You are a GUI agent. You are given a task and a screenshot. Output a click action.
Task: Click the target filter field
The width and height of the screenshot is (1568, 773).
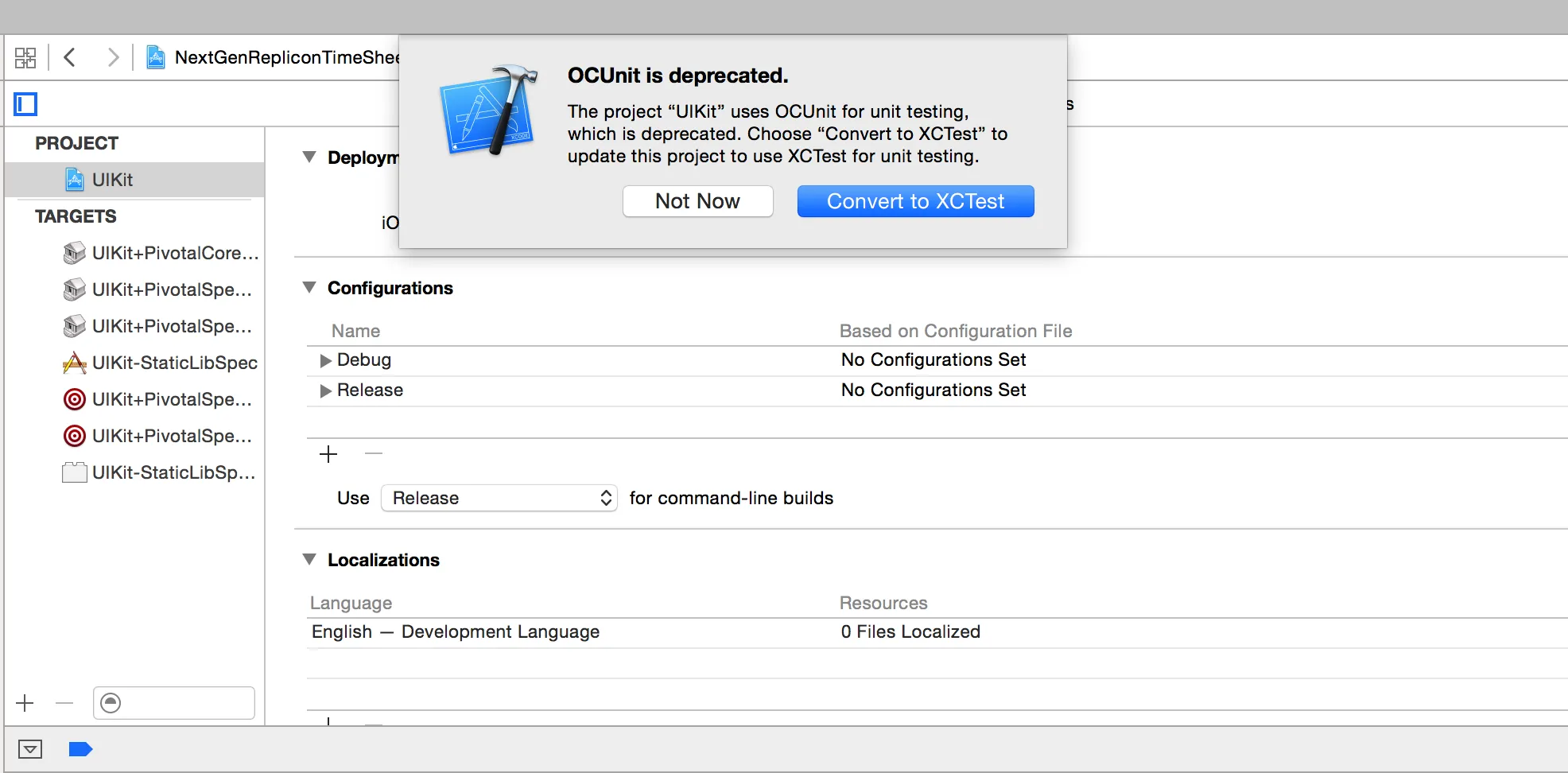click(184, 703)
